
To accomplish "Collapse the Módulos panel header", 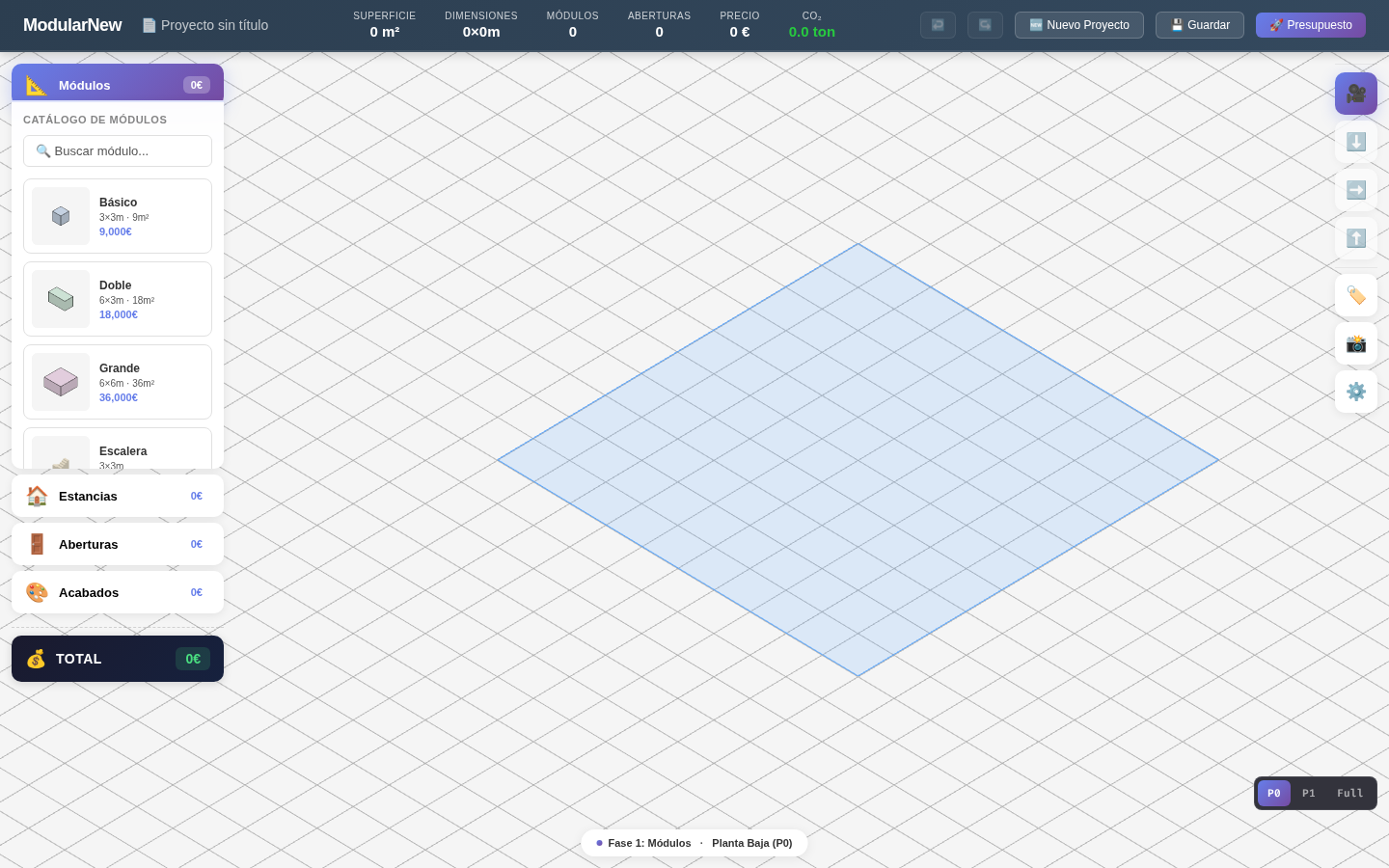I will pos(118,85).
